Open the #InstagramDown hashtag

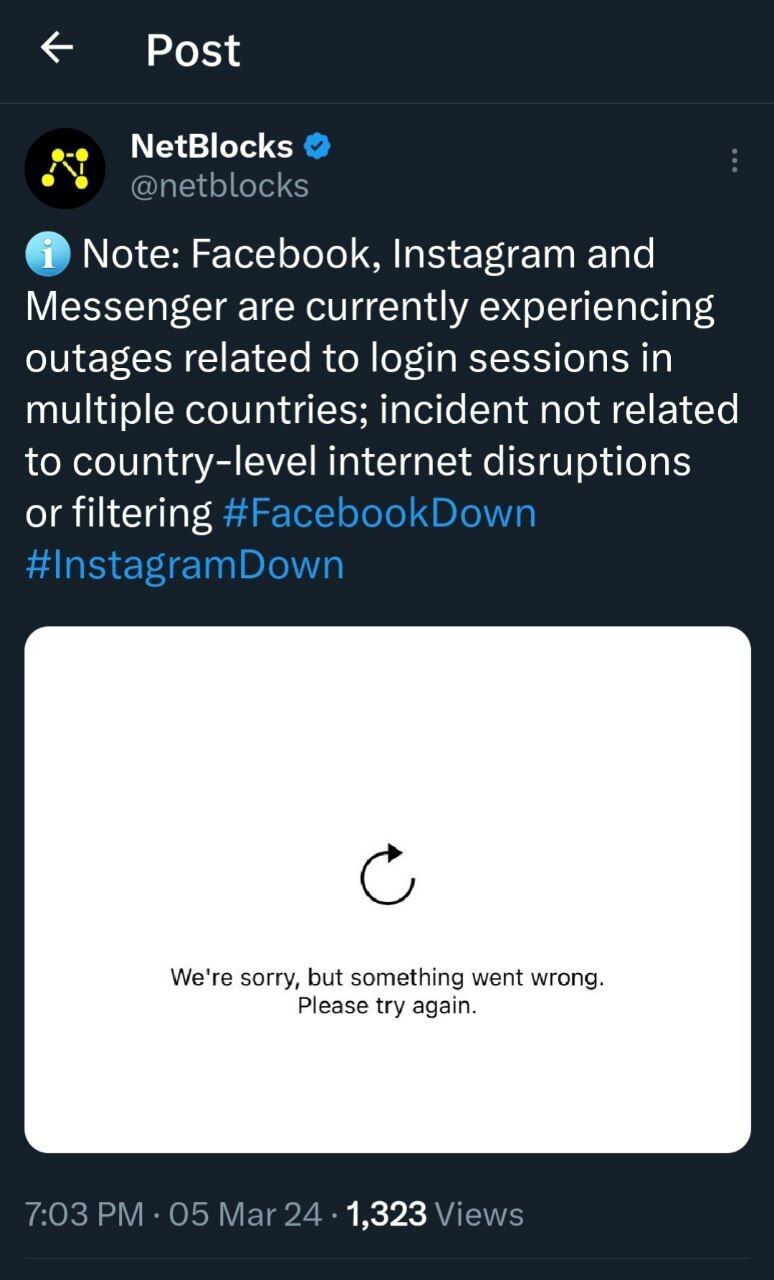[x=184, y=565]
